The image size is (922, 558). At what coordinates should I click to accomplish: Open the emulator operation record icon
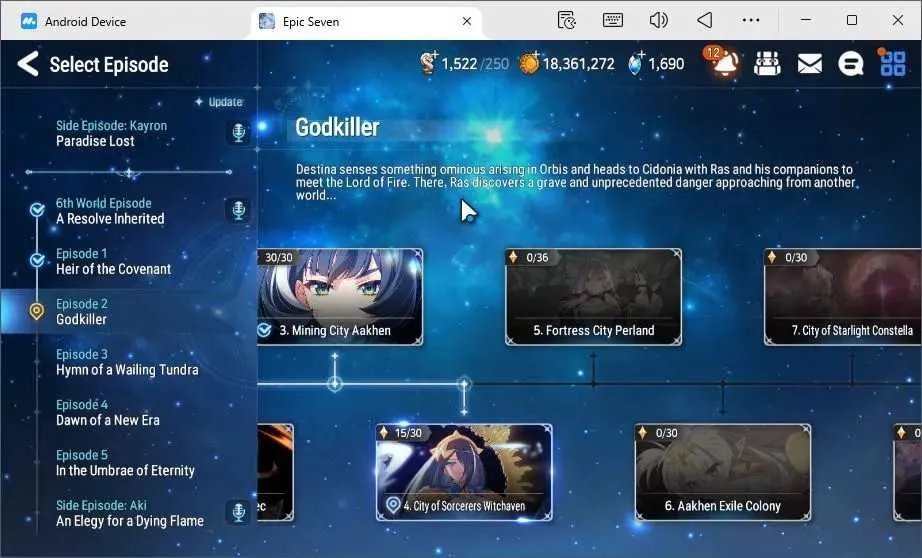(566, 21)
